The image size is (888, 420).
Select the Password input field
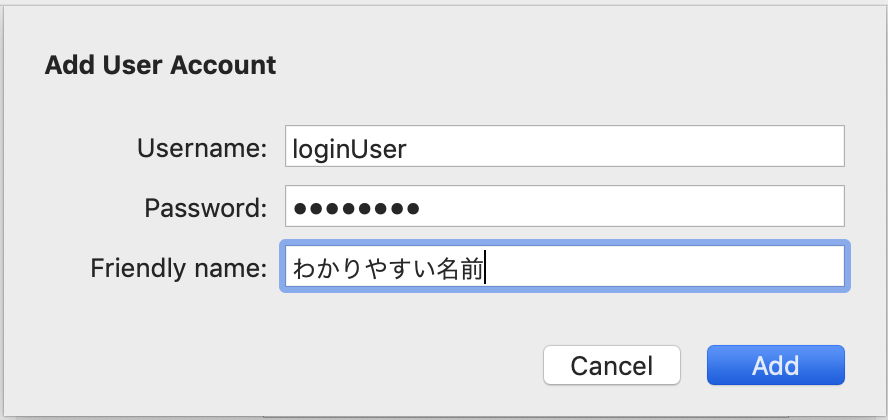click(x=565, y=206)
